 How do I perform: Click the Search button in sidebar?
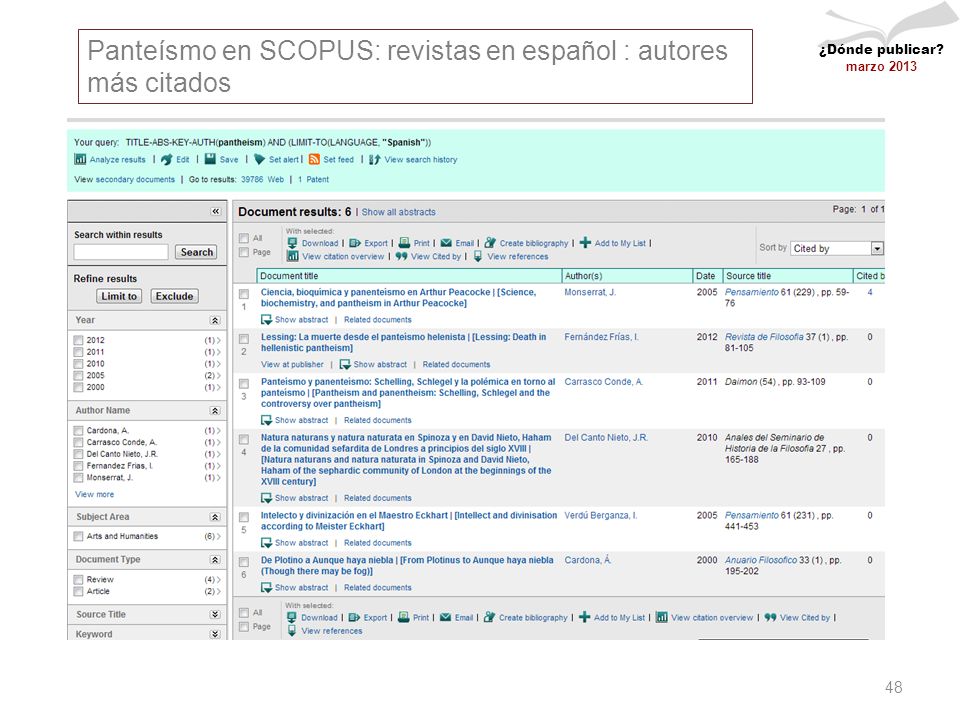197,252
